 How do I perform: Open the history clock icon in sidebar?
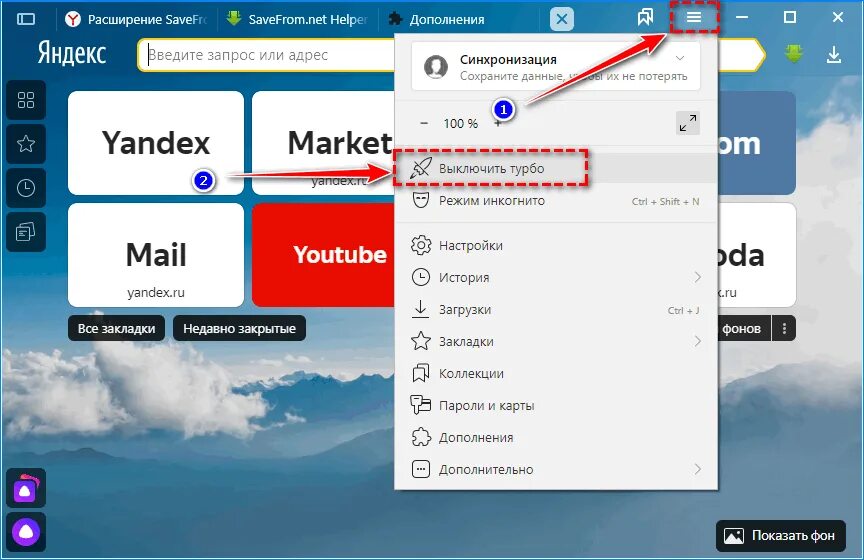[x=26, y=188]
